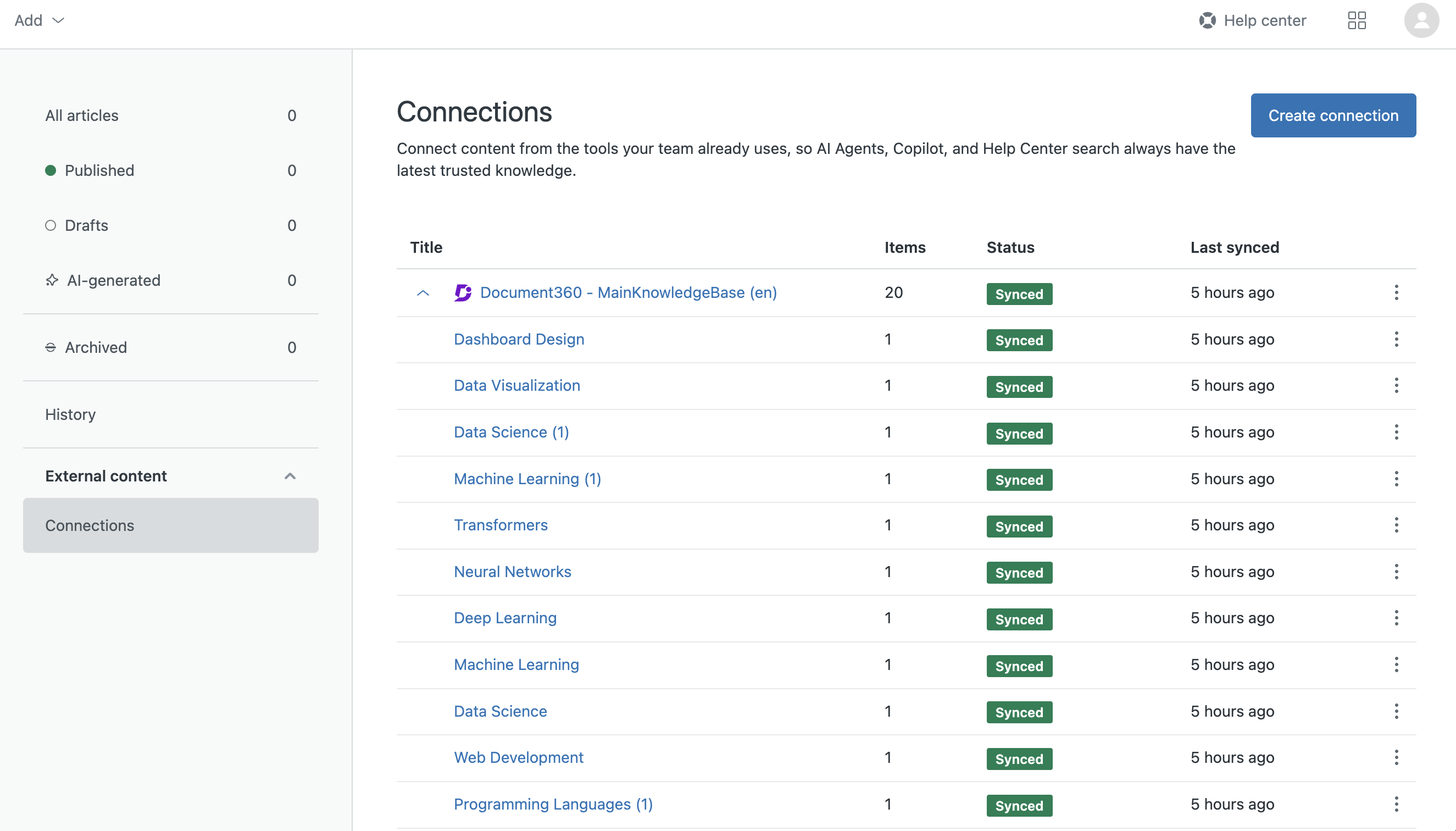Collapse the External content section
Image resolution: width=1456 pixels, height=831 pixels.
click(290, 476)
